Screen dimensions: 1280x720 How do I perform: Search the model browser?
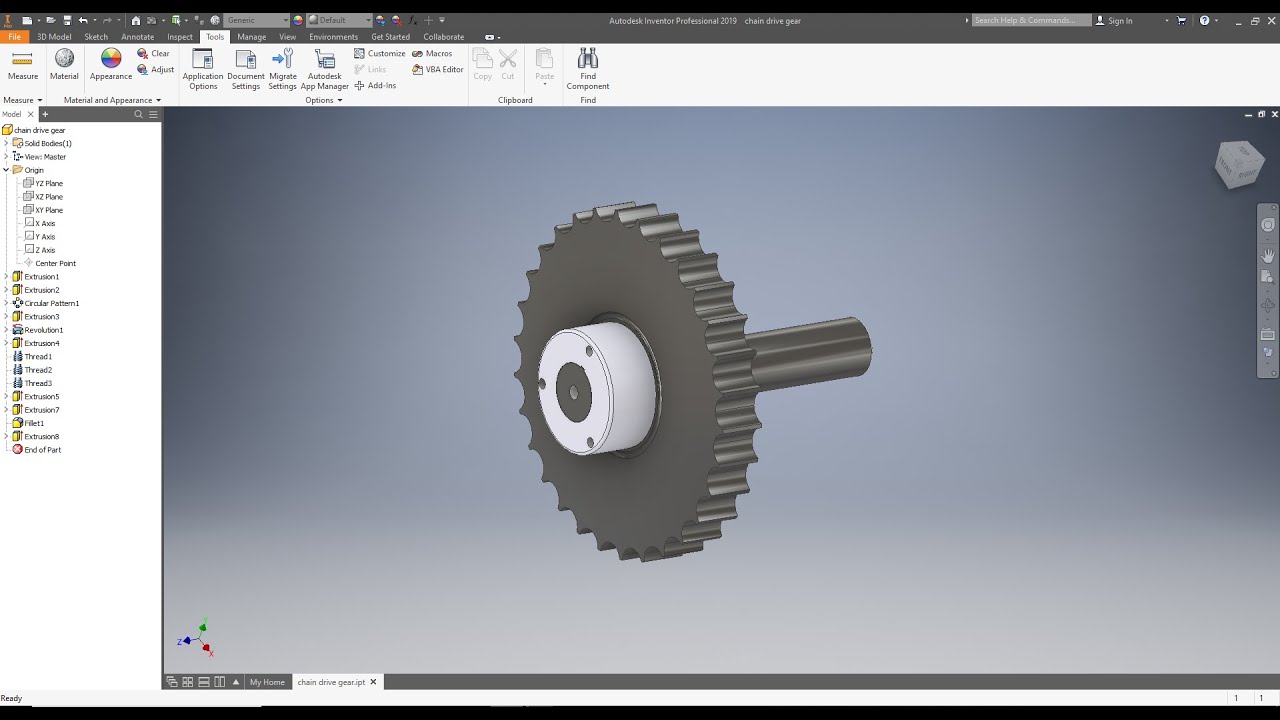click(x=139, y=114)
